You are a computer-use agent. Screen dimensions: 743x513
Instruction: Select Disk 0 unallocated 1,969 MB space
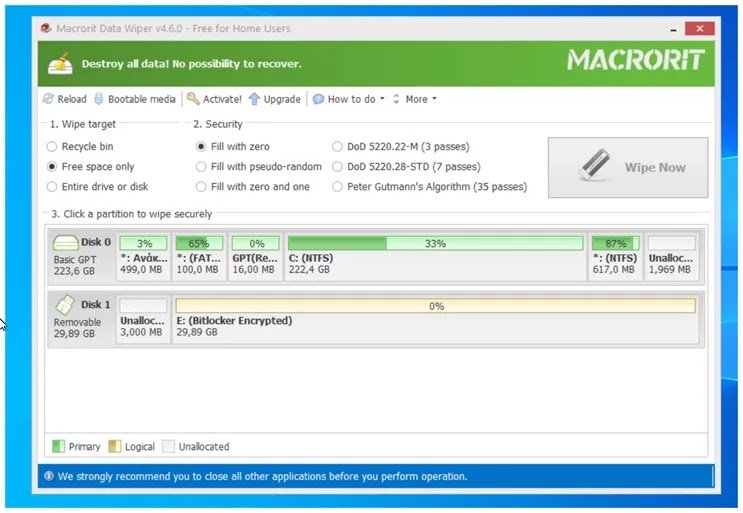click(671, 257)
